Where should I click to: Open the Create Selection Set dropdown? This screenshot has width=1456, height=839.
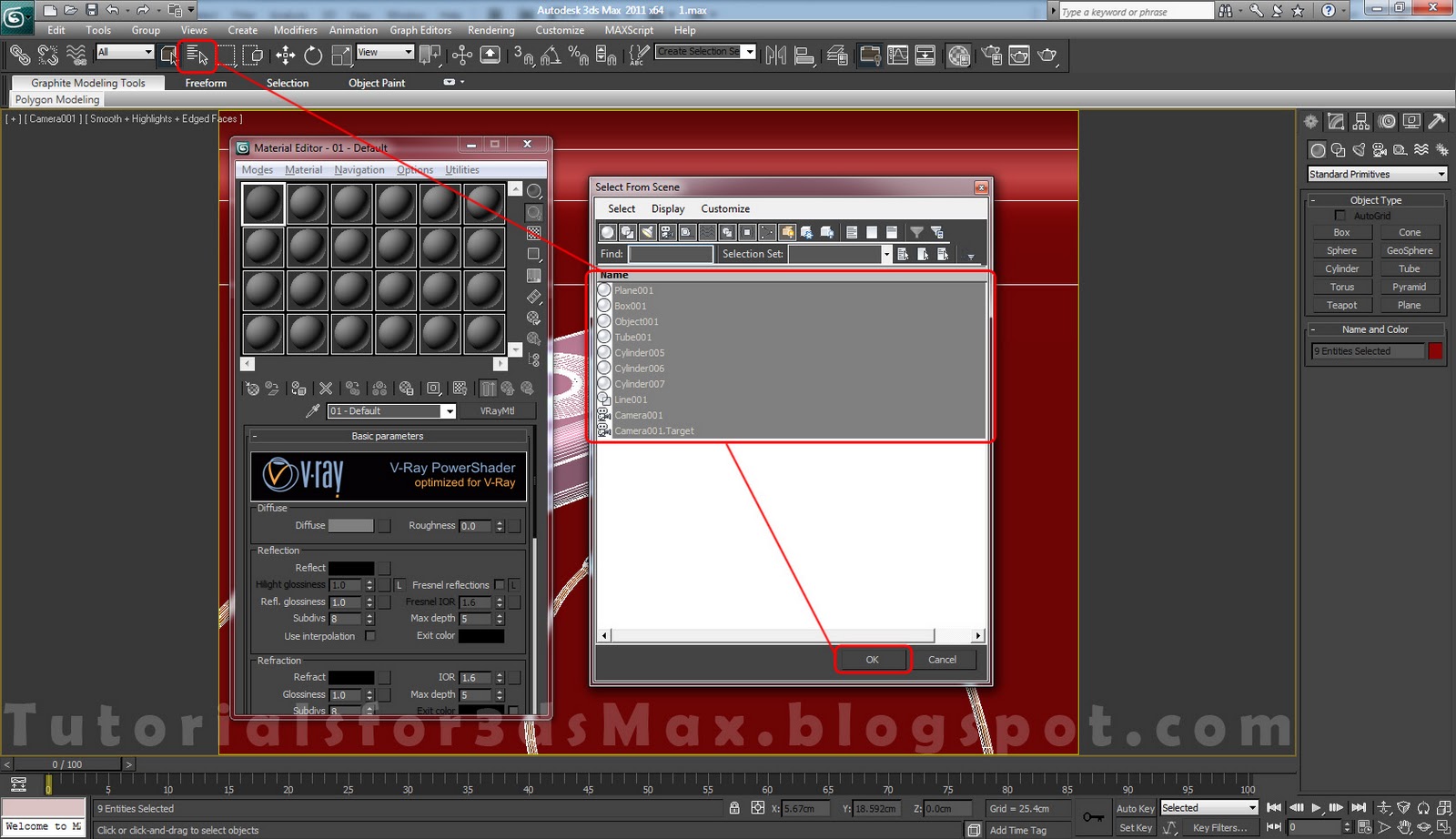point(705,52)
